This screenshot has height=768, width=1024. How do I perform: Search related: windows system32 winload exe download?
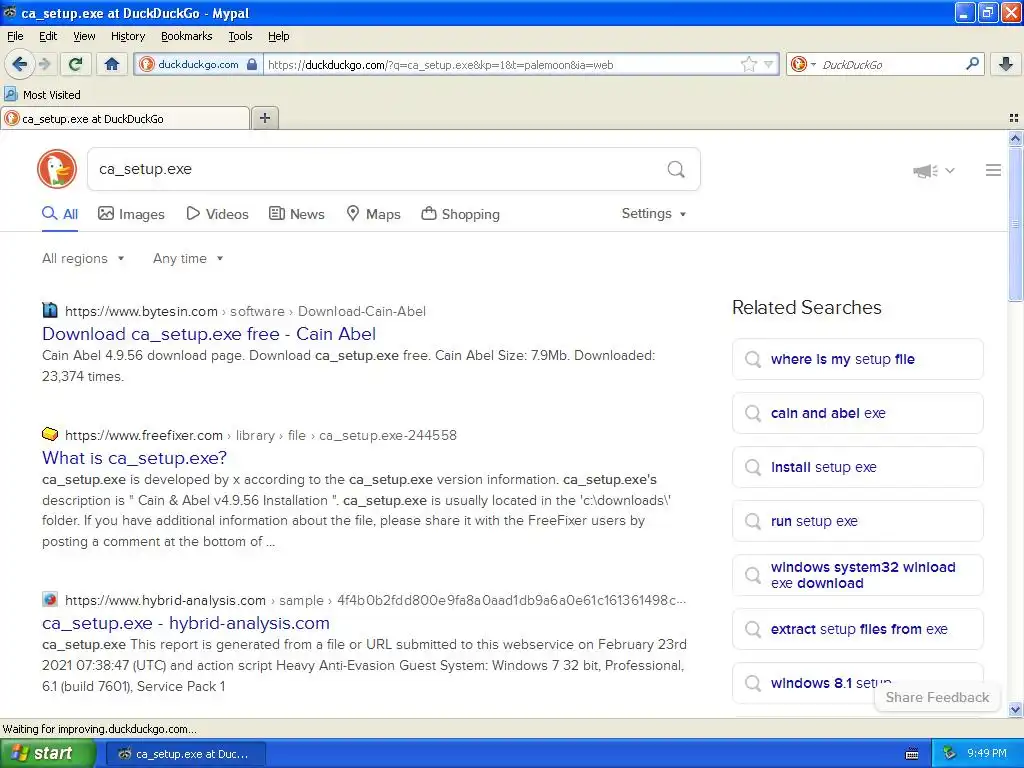coord(857,575)
